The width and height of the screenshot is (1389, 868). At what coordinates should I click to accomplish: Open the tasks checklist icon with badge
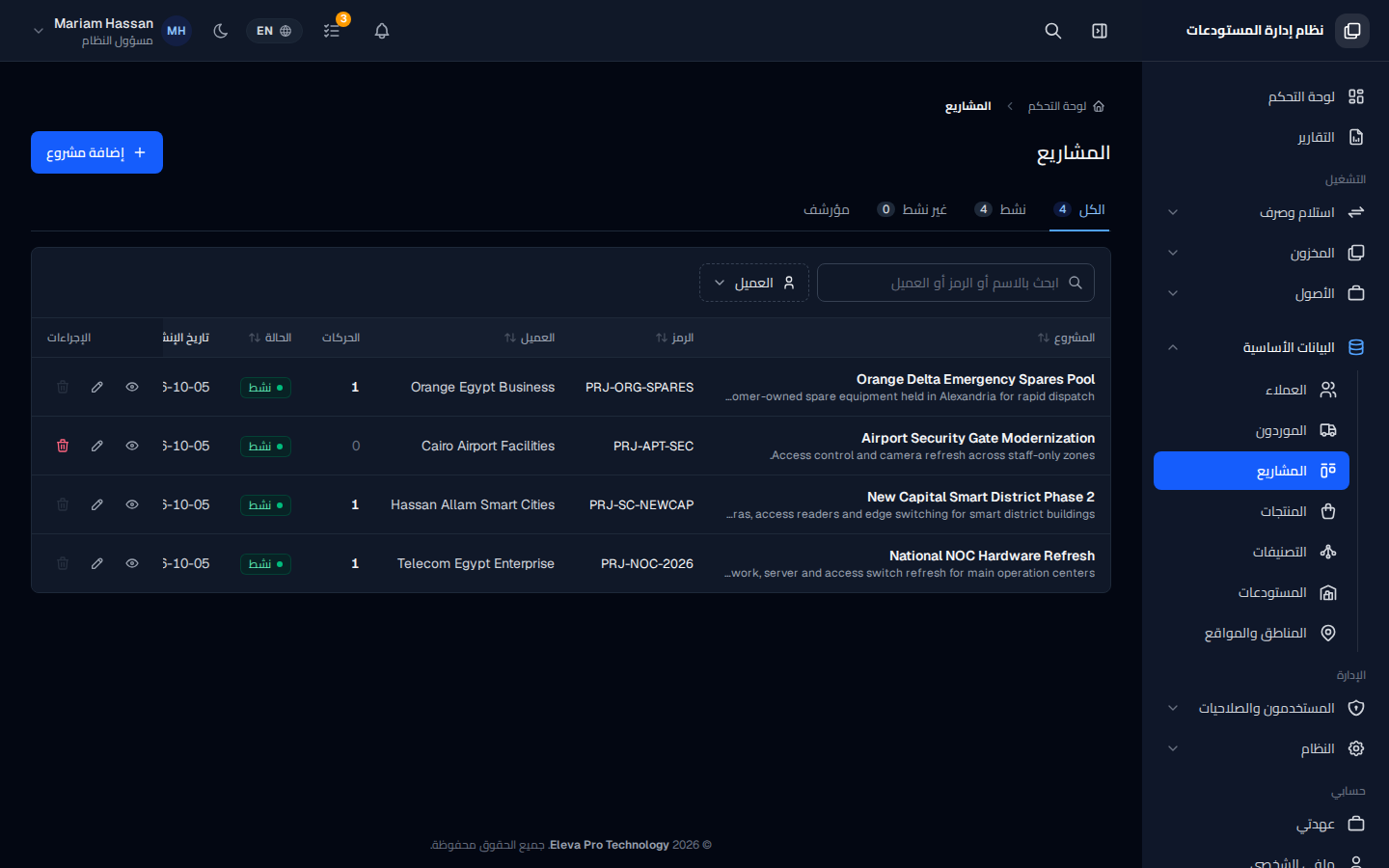click(332, 31)
